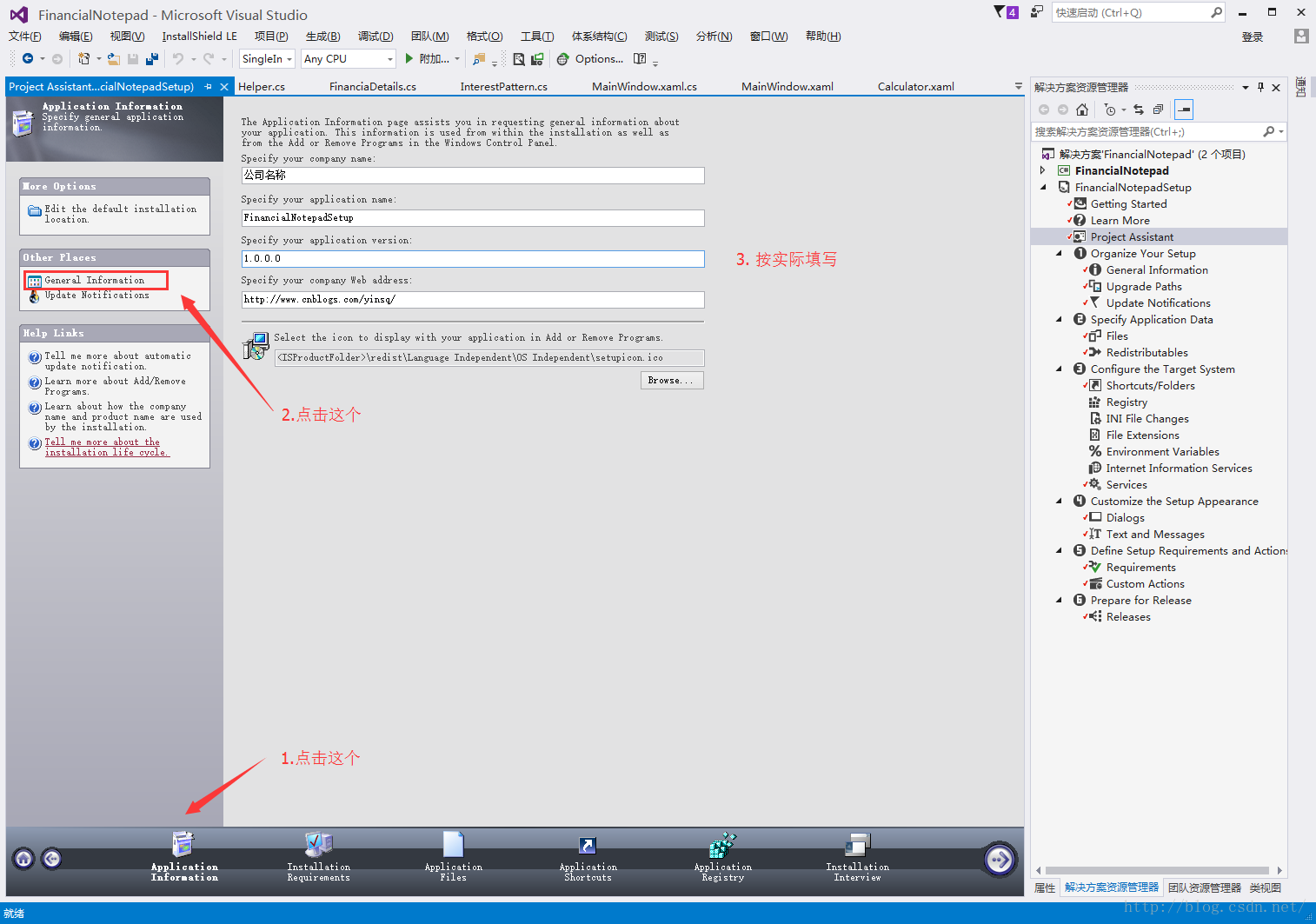The image size is (1316, 924).
Task: Select Upgrade Paths in solution tree
Action: click(x=1144, y=286)
